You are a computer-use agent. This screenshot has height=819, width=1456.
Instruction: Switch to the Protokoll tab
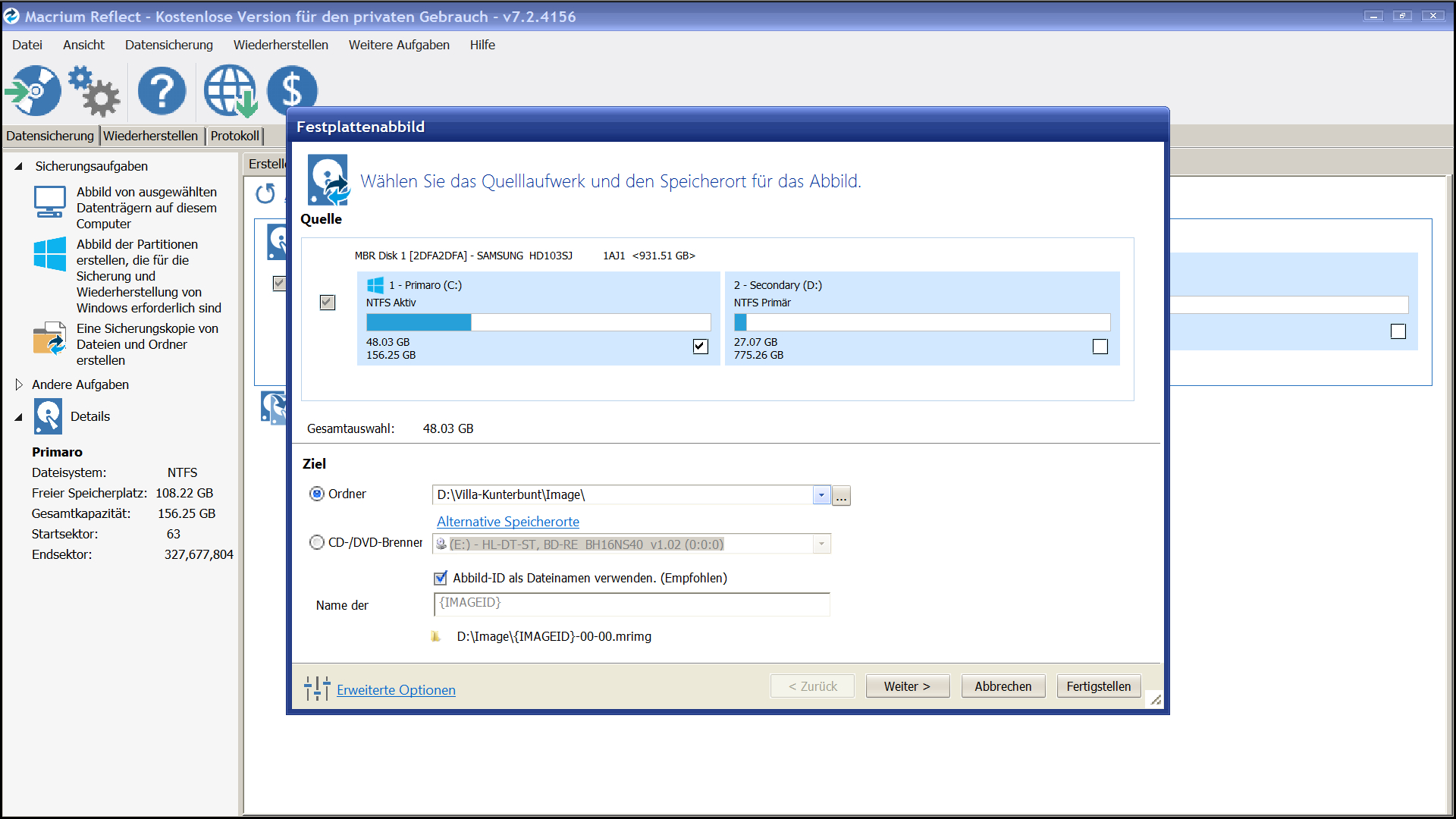[x=234, y=136]
